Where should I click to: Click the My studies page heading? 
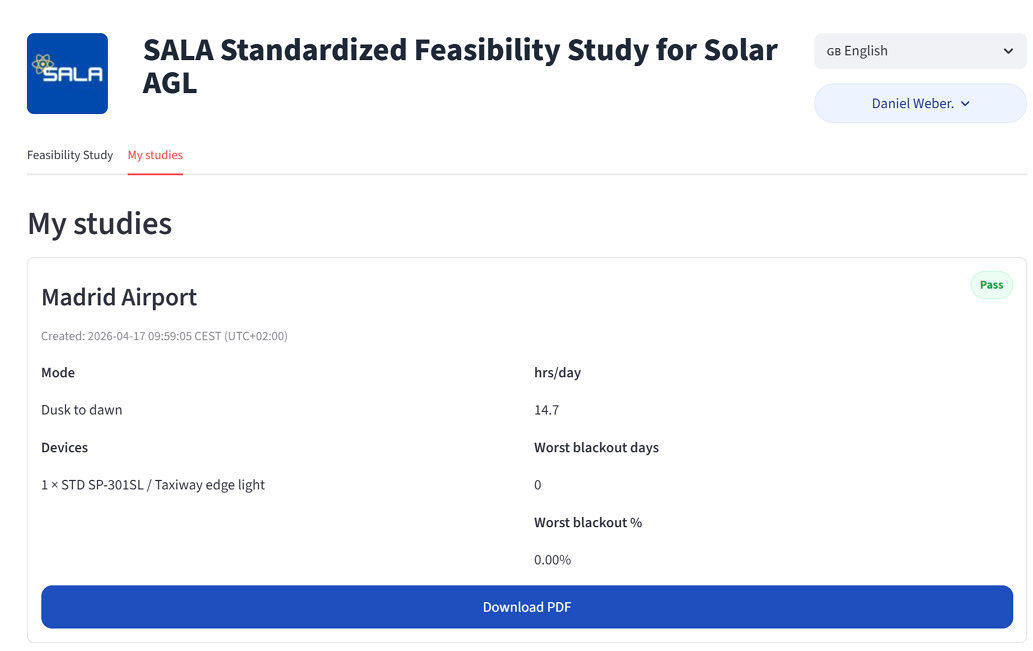coord(99,223)
